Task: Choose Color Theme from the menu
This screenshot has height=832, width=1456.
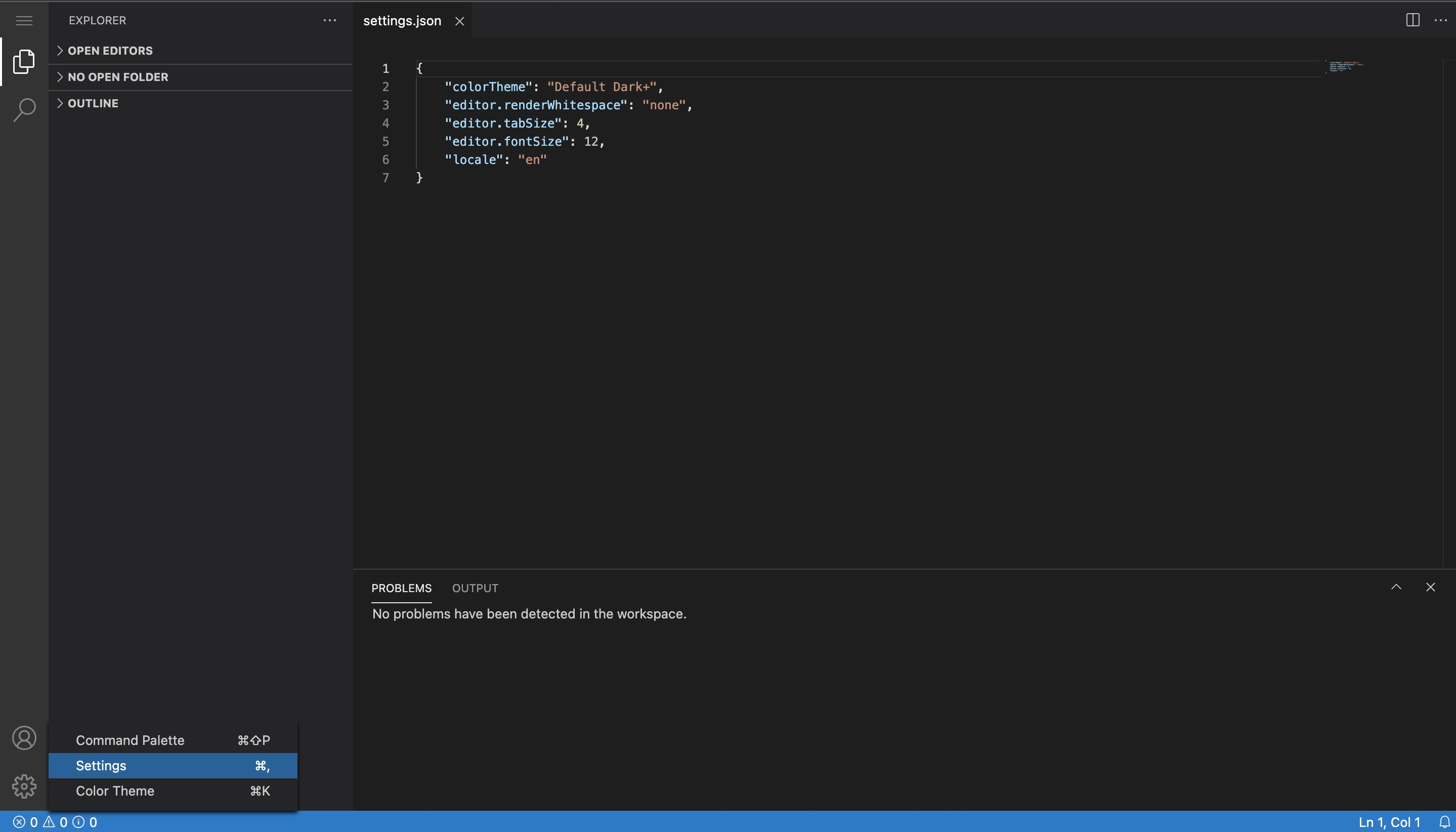Action: coord(173,791)
